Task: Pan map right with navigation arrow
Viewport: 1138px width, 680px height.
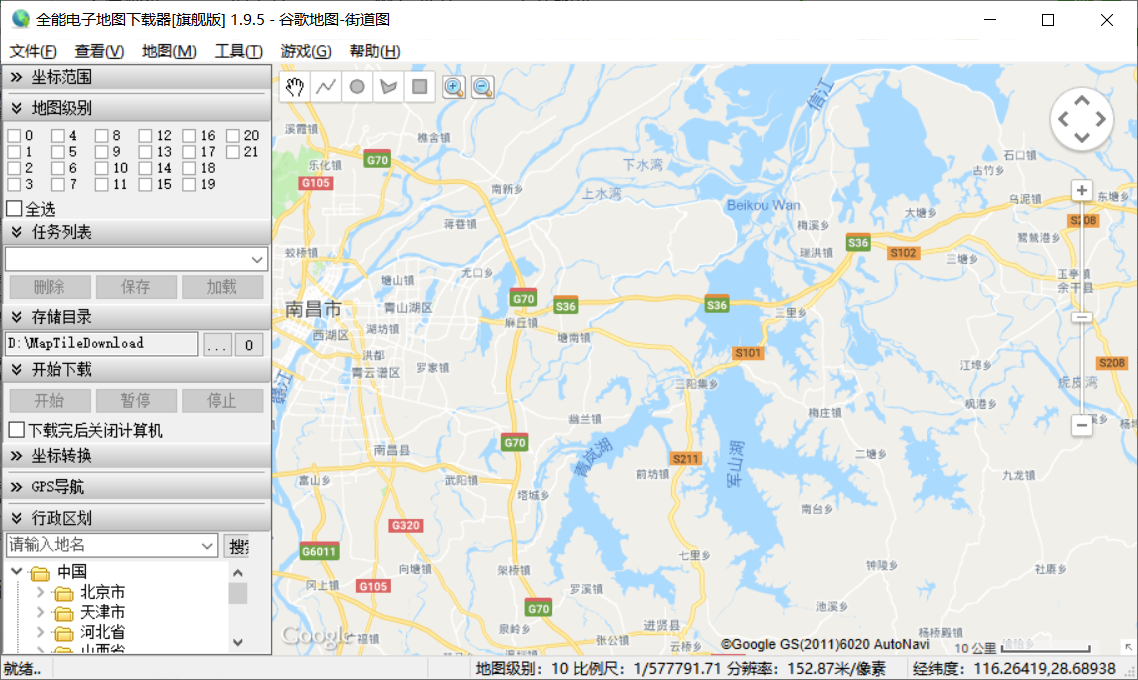Action: (1100, 119)
